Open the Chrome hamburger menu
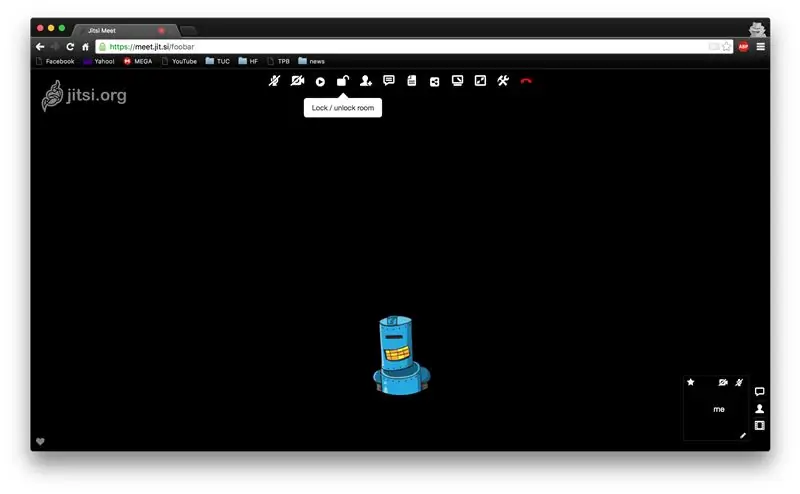This screenshot has height=494, width=800. (x=761, y=47)
